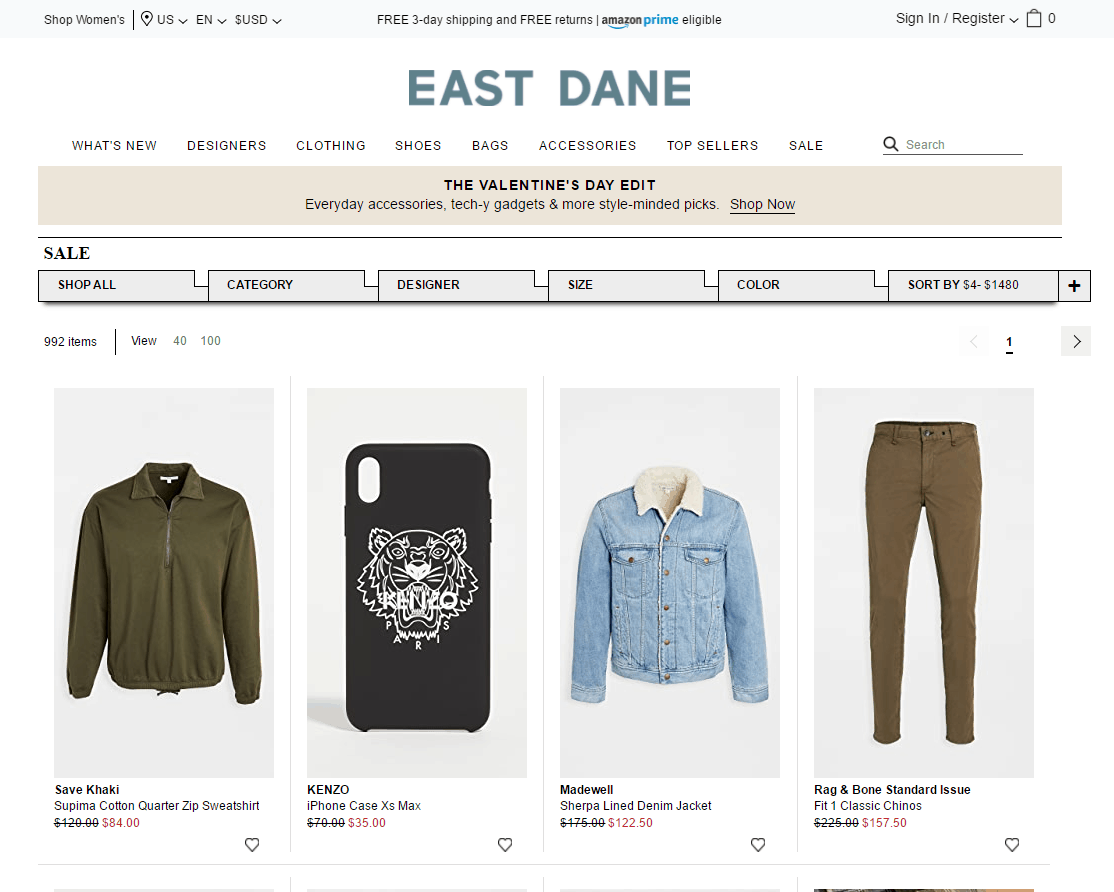Select page number 1

point(1009,342)
